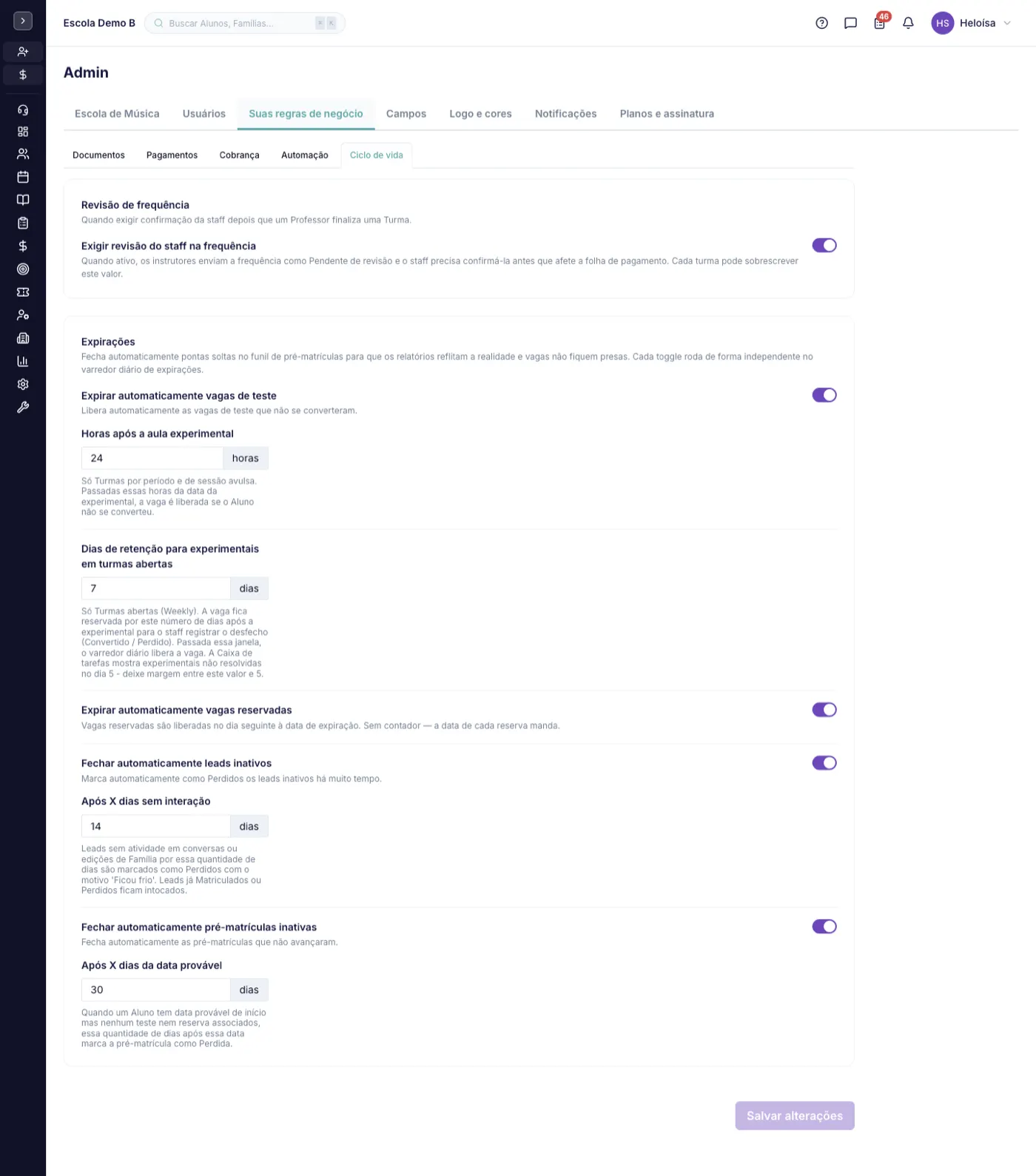Open the building icon in sidebar
1036x1176 pixels.
coord(23,338)
